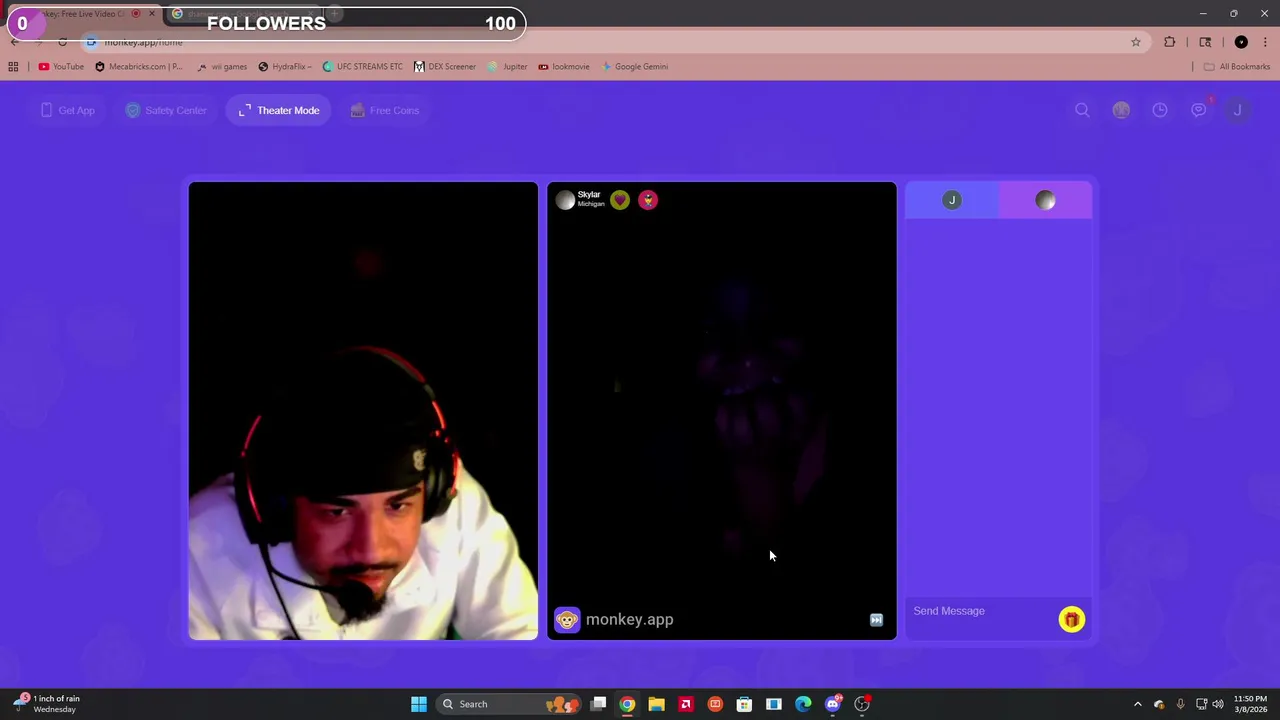Open the Chrome profile avatar

click(x=1241, y=42)
